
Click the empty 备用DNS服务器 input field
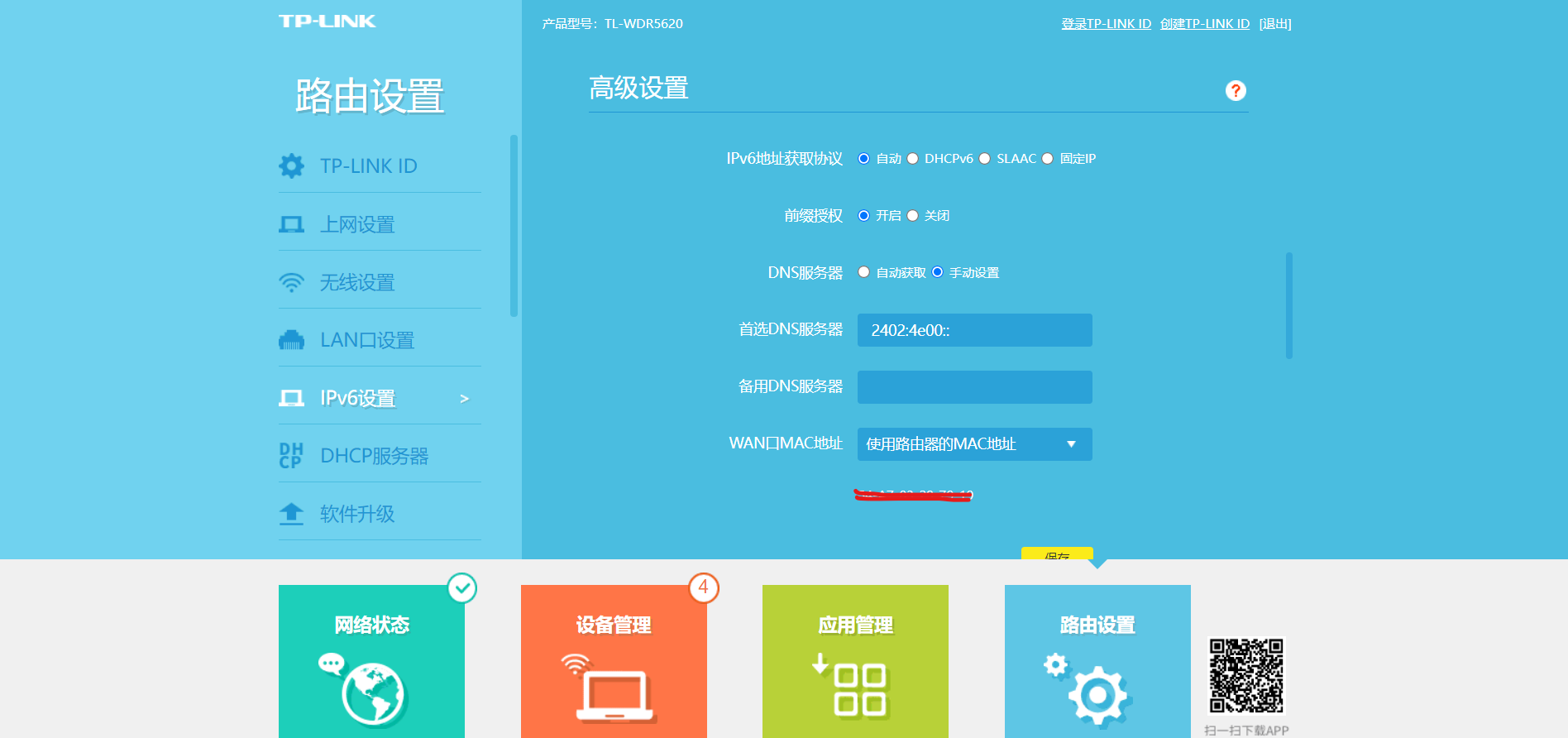[974, 387]
